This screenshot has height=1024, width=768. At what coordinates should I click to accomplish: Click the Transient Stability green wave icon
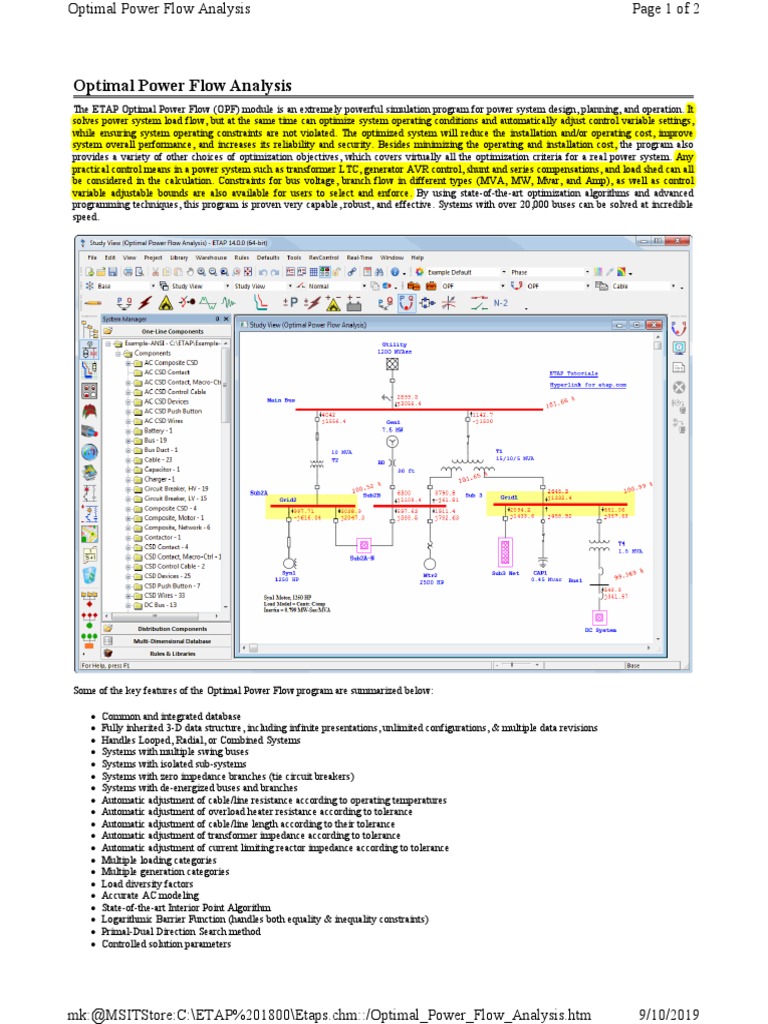pos(228,303)
